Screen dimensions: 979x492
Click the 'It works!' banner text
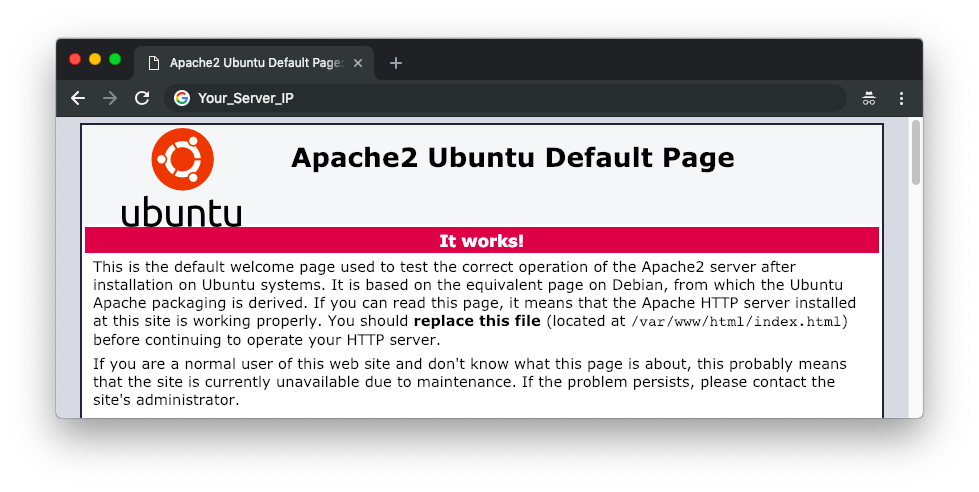click(x=481, y=241)
